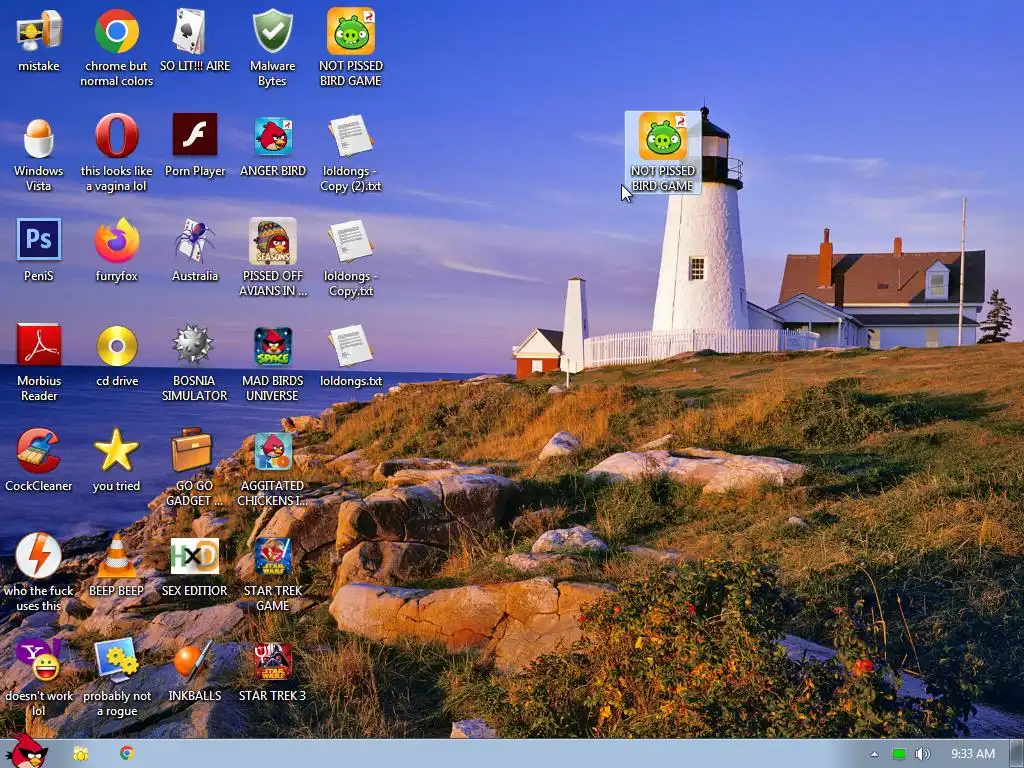Click the green tray status icon
This screenshot has height=768, width=1024.
click(899, 754)
